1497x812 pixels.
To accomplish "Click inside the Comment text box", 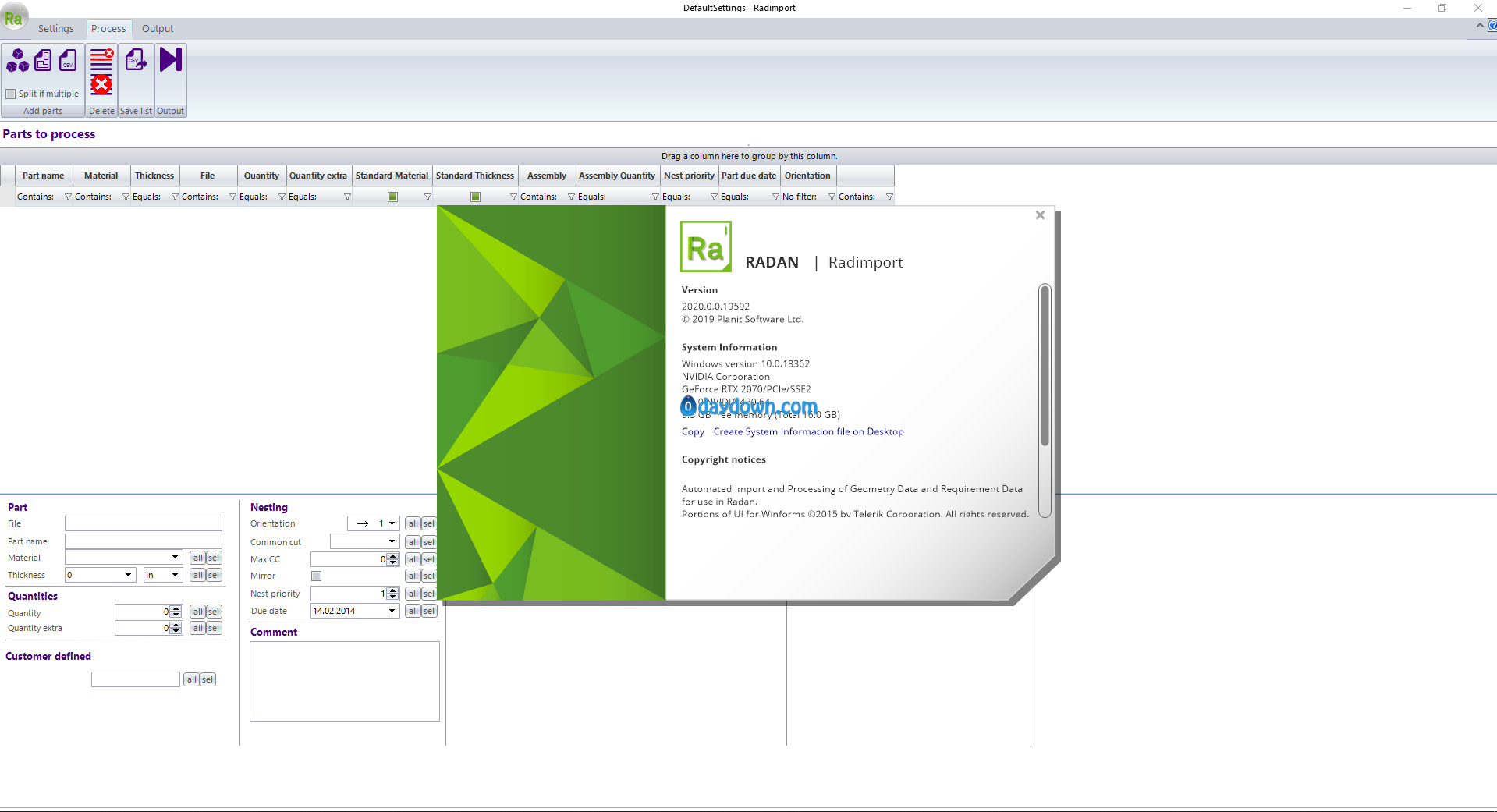I will tap(345, 681).
